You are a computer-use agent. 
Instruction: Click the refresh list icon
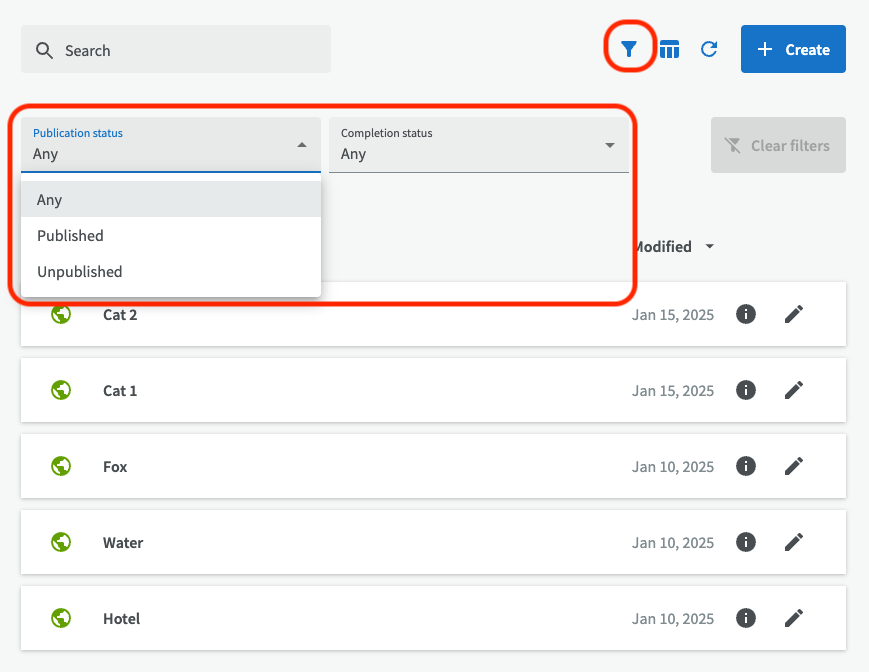pyautogui.click(x=709, y=49)
